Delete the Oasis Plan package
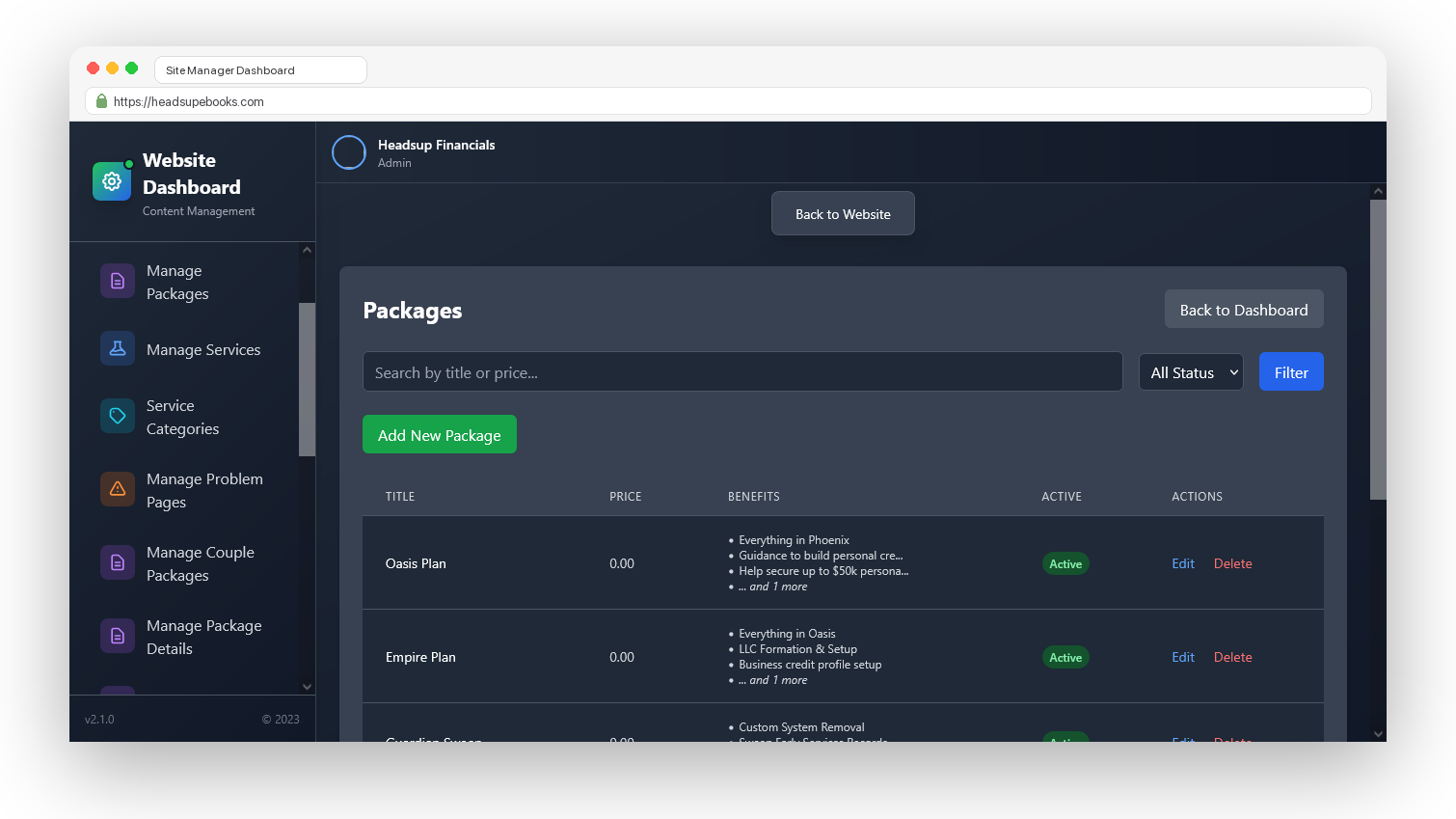The image size is (1456, 819). tap(1233, 563)
